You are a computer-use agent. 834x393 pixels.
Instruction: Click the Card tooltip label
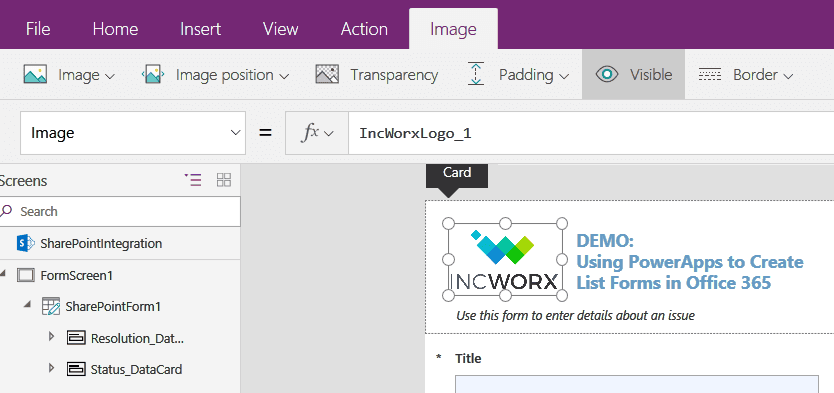pos(457,173)
